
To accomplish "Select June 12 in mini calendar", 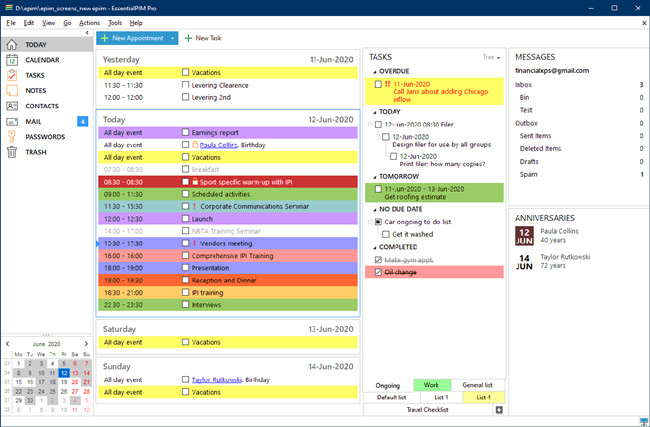I will point(64,373).
